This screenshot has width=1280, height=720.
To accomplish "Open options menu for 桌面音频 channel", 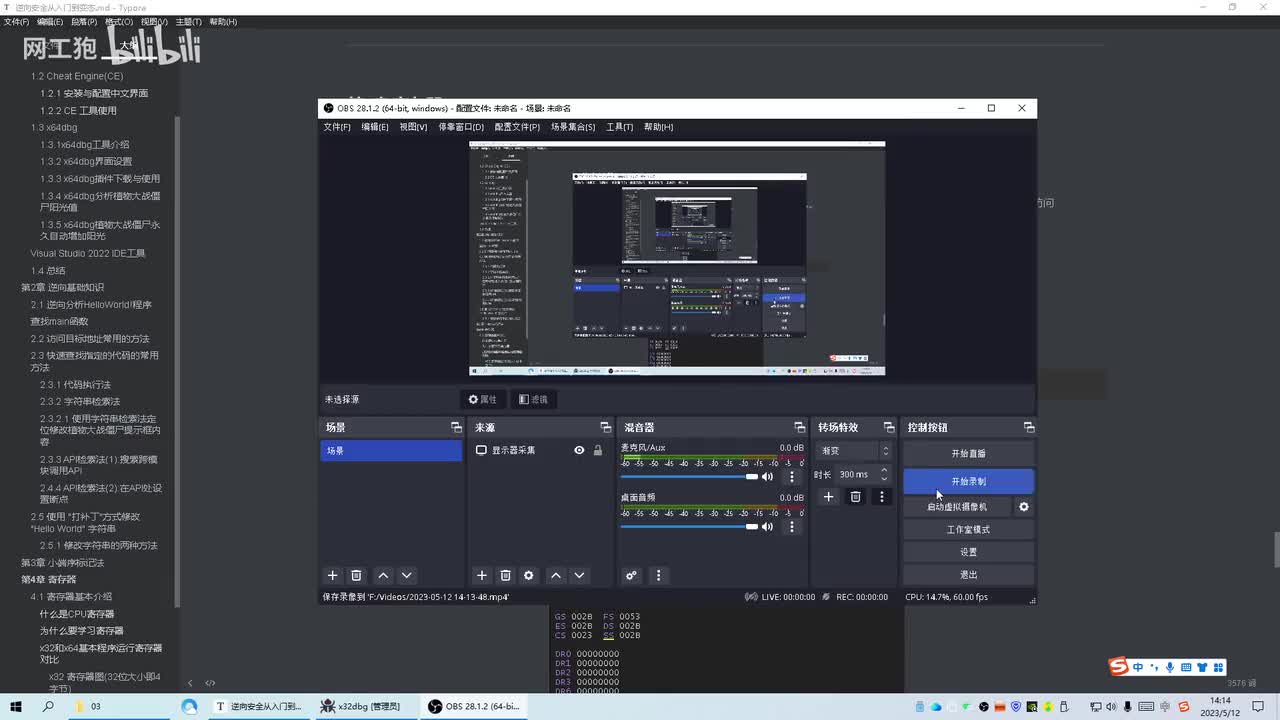I will (x=792, y=527).
